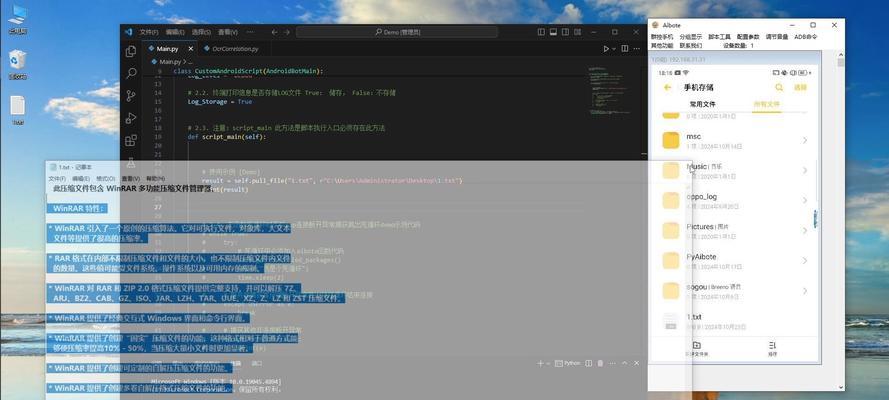Click the VS Code logo icon
The width and height of the screenshot is (889, 400).
point(128,32)
